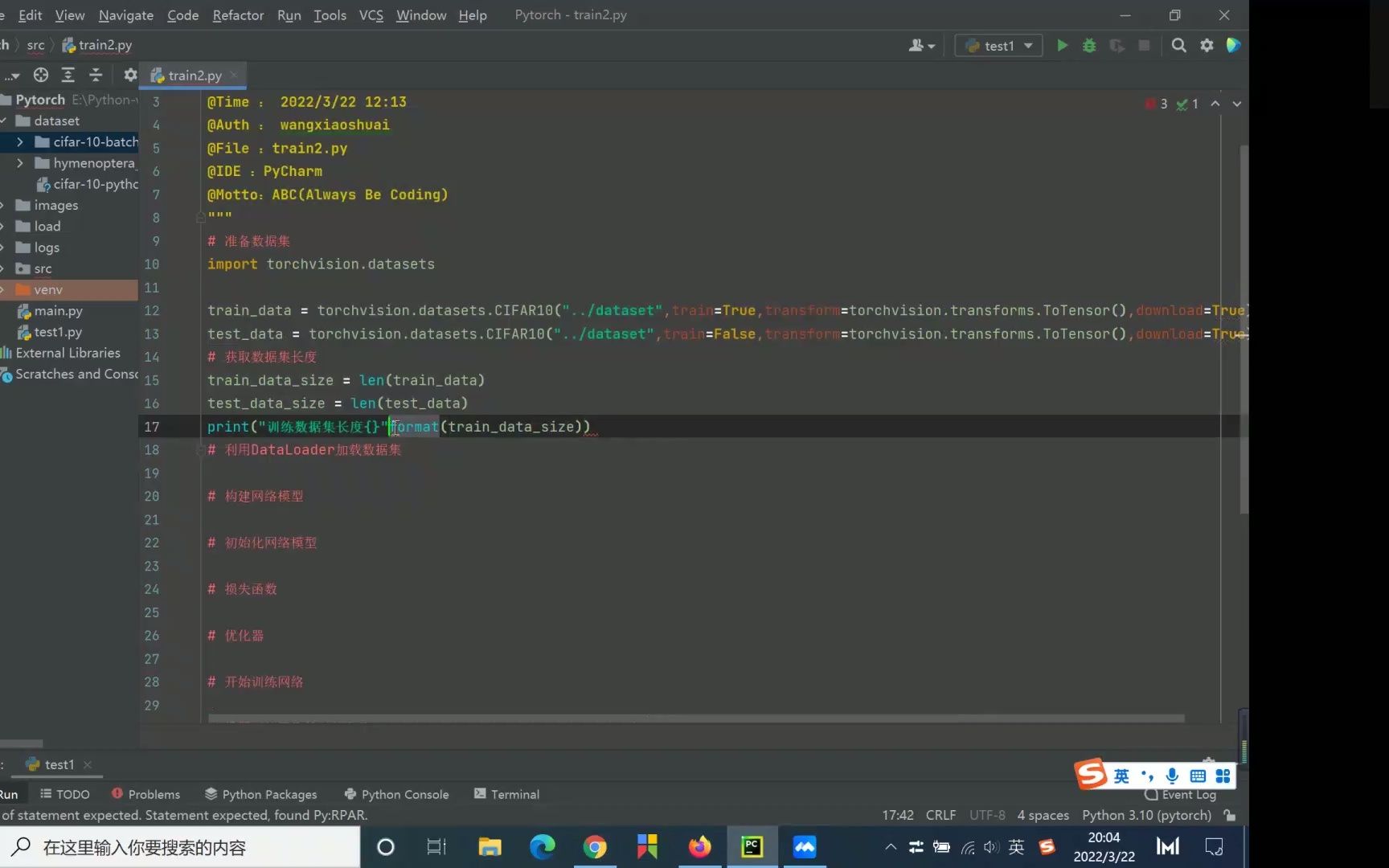Open the Event Log panel
The width and height of the screenshot is (1389, 868).
[1181, 795]
